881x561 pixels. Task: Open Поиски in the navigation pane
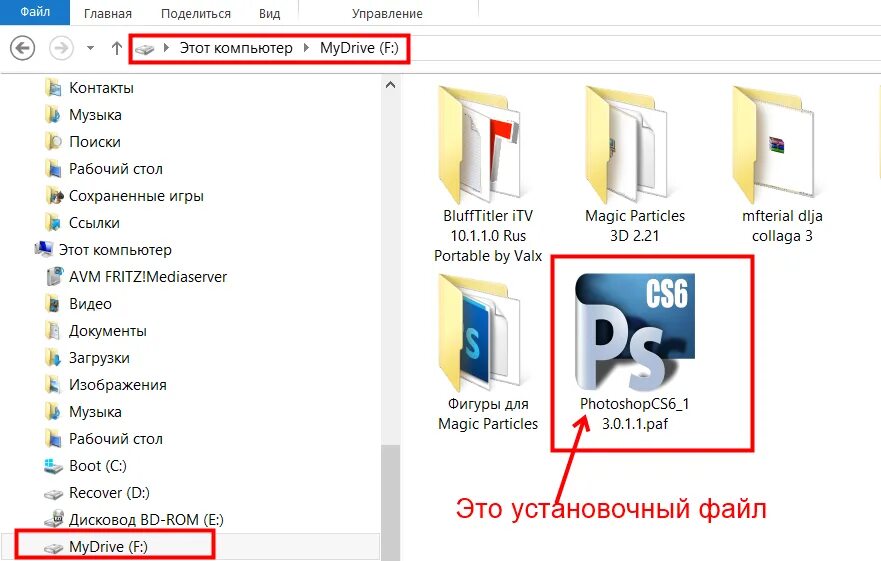coord(94,142)
